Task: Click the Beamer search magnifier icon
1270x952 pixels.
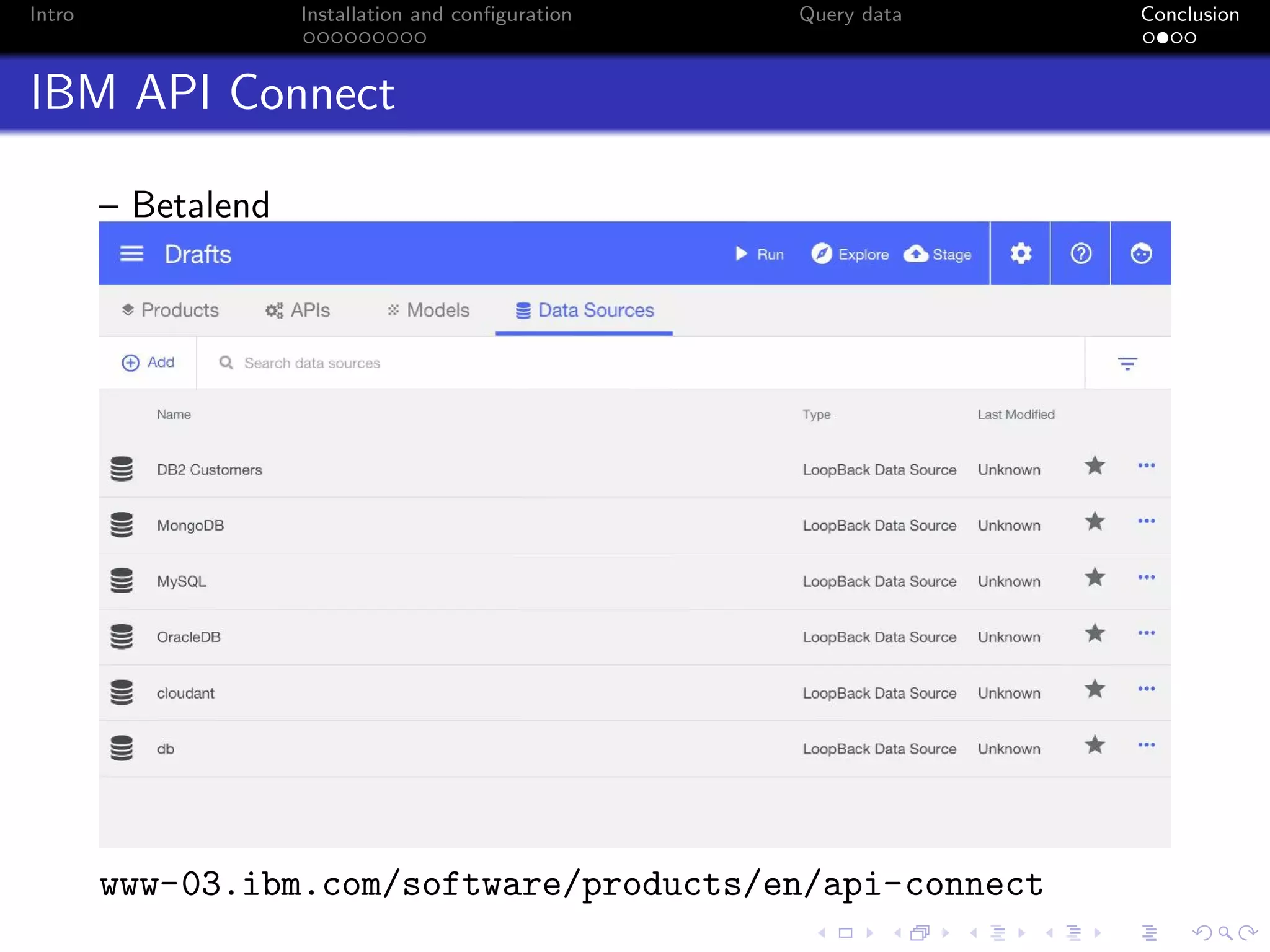Action: coord(1225,933)
